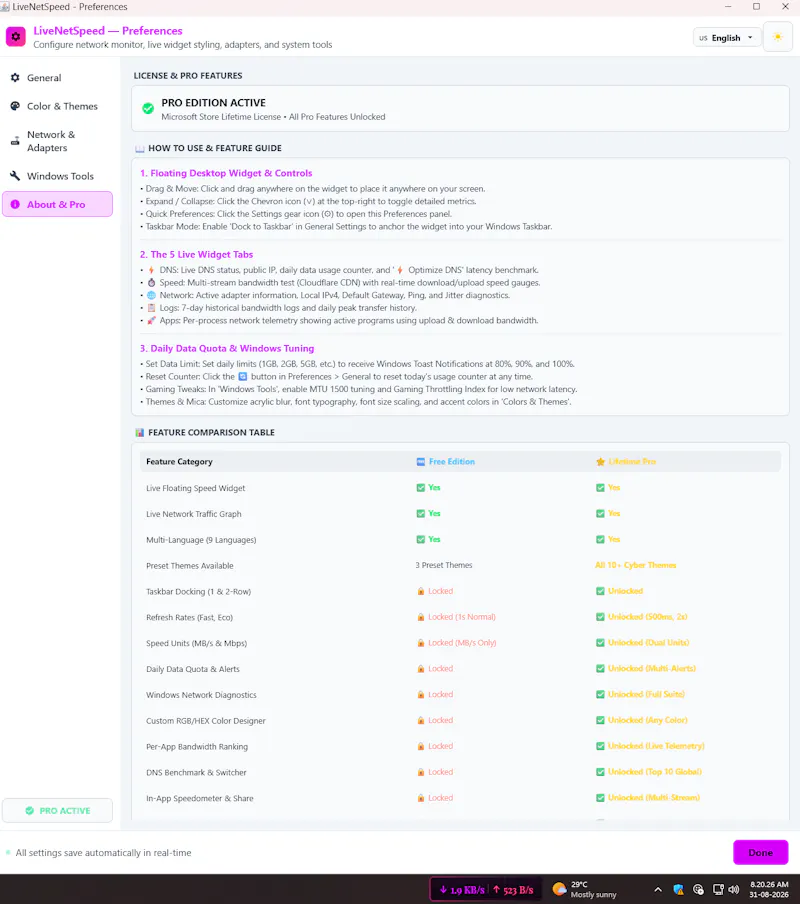Click the taskbar upload speed 523 B/s readout
800x904 pixels.
click(513, 890)
